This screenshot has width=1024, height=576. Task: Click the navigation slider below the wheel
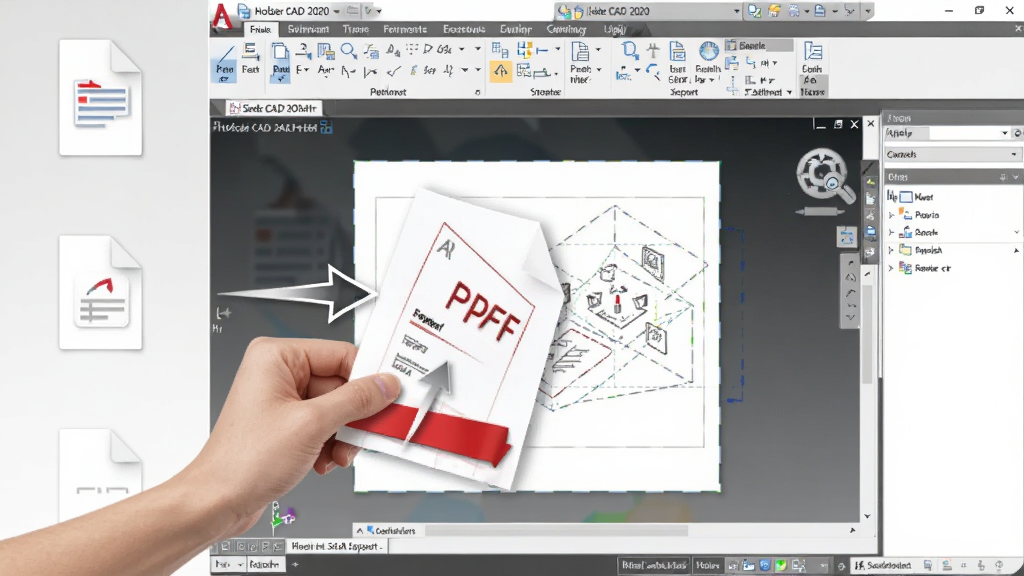820,212
